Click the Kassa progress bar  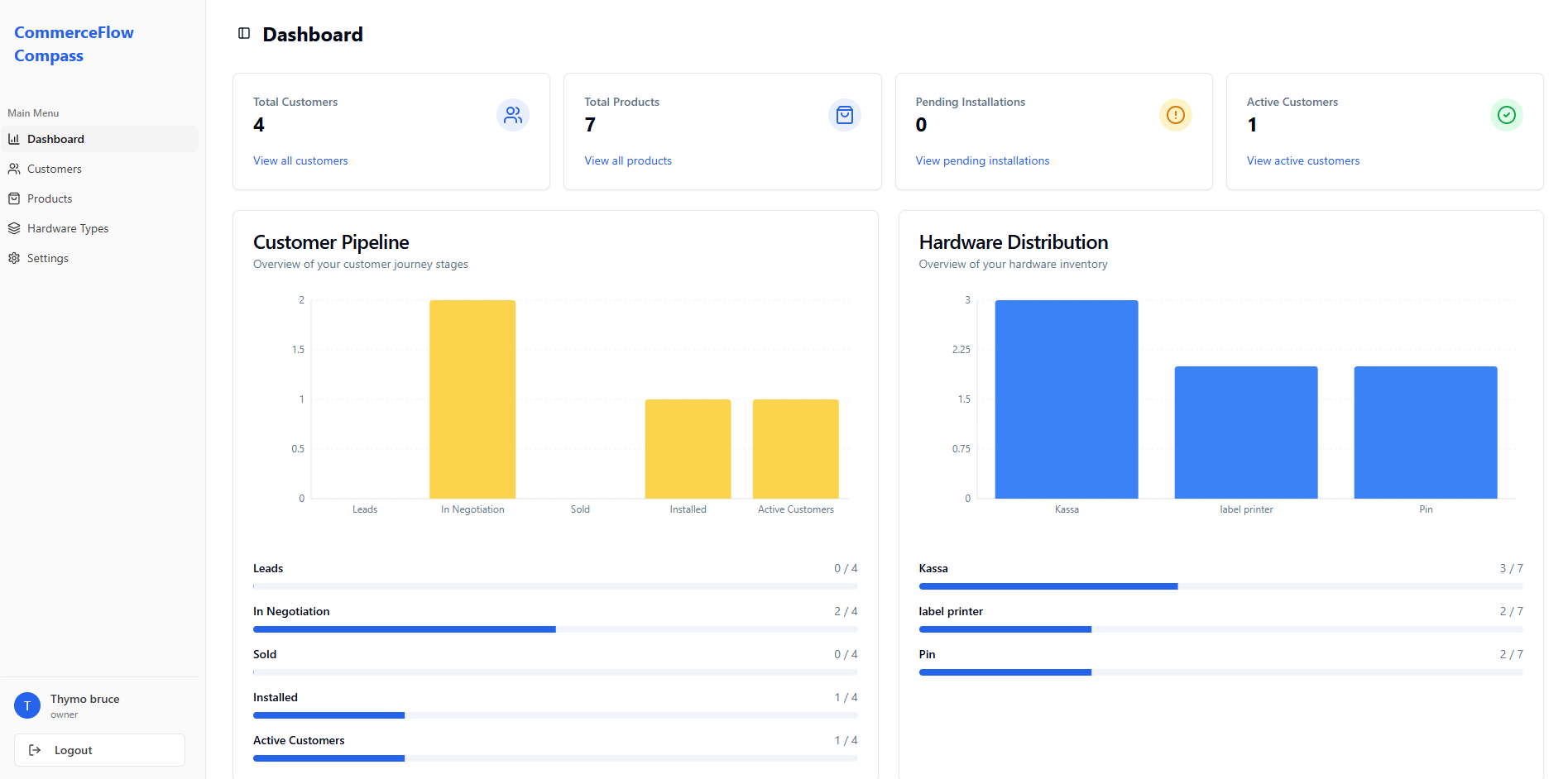pyautogui.click(x=1220, y=586)
